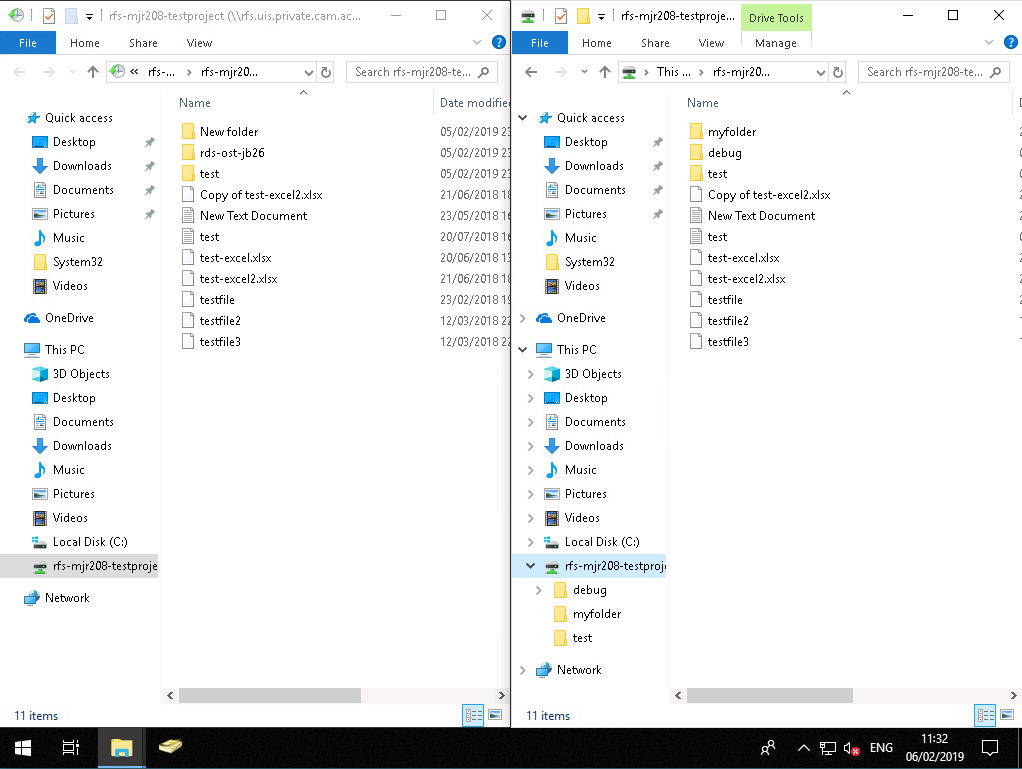Refresh the left window address bar
The height and width of the screenshot is (769, 1022).
tap(325, 72)
